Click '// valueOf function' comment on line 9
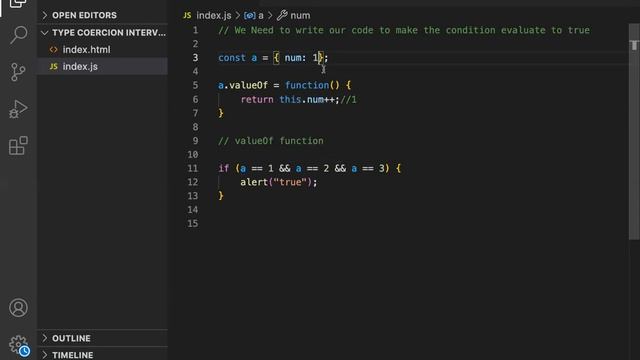Viewport: 640px width, 360px height. [271, 141]
